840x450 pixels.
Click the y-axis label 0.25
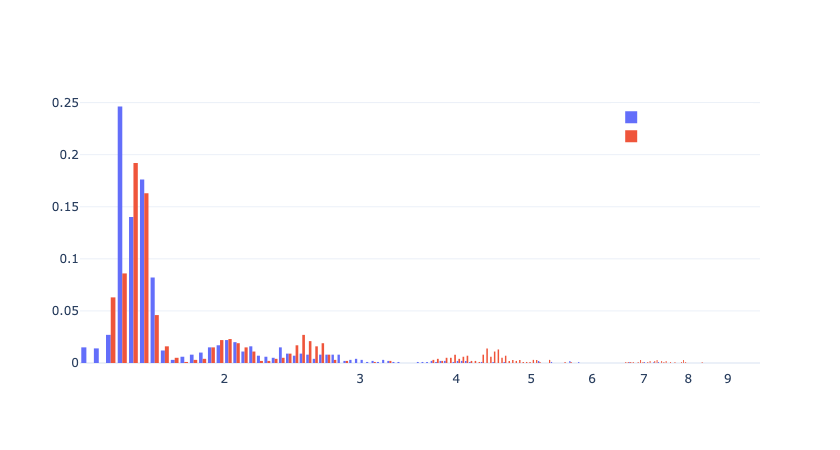coord(65,103)
